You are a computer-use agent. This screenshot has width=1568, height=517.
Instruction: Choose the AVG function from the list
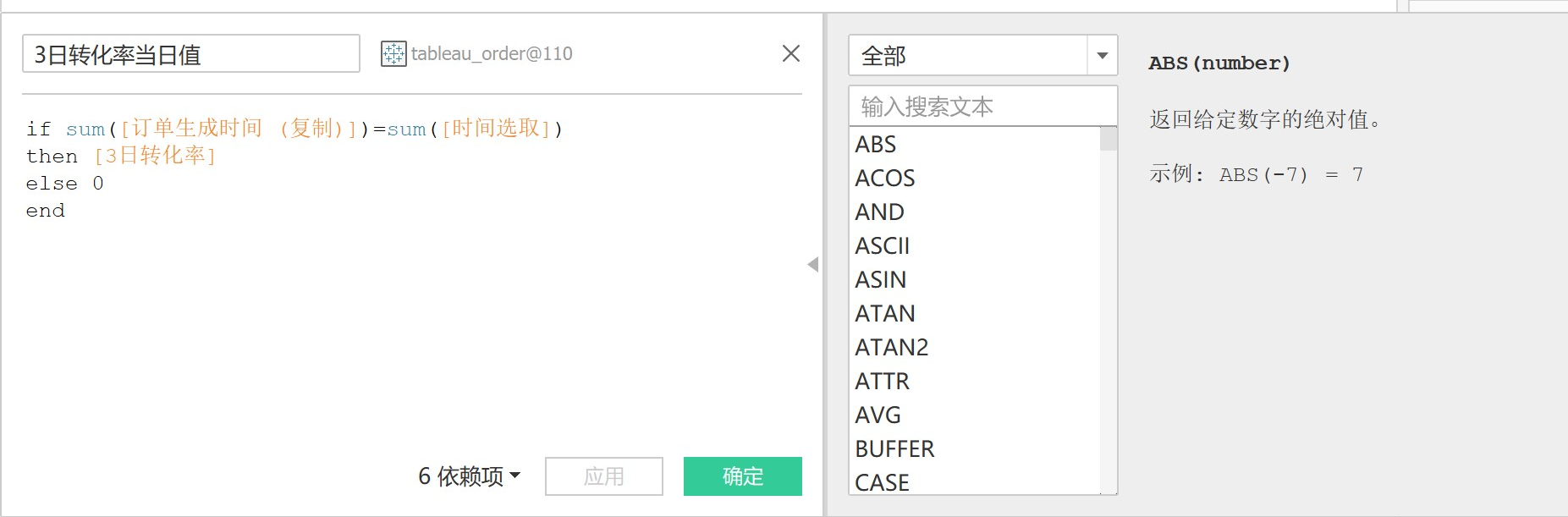(x=879, y=415)
